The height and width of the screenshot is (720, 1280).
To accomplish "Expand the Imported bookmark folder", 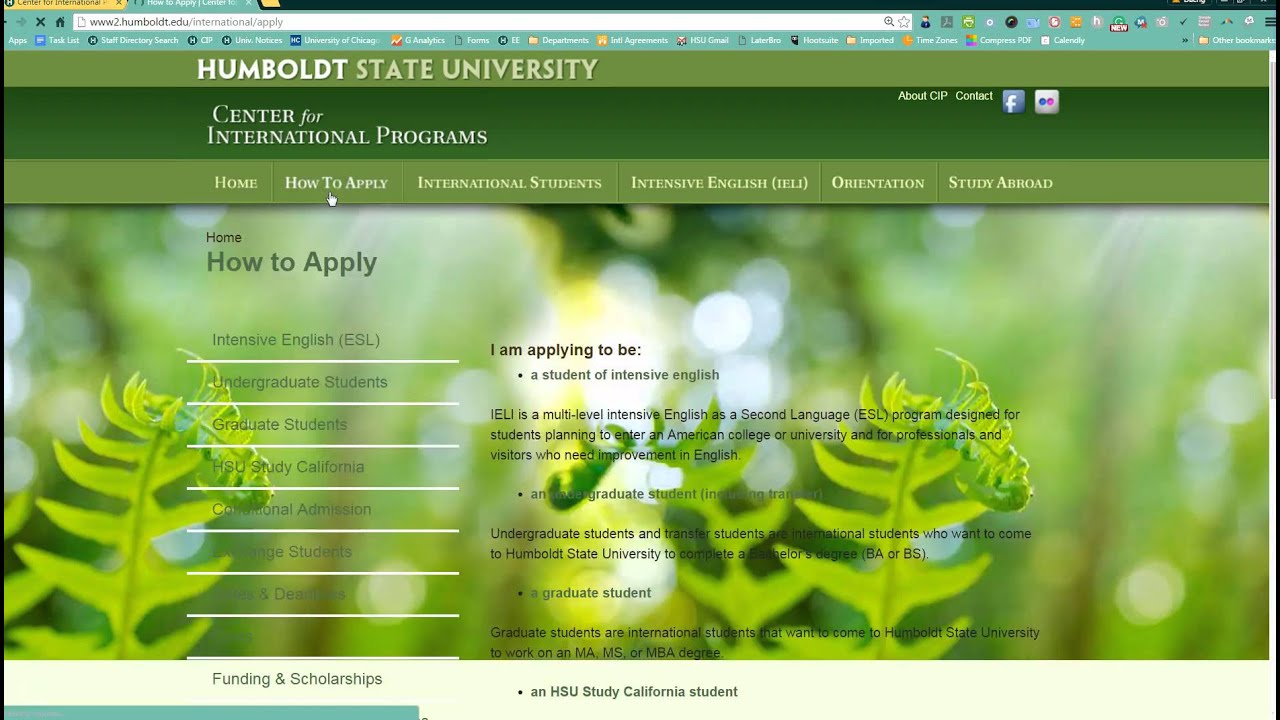I will pos(870,41).
